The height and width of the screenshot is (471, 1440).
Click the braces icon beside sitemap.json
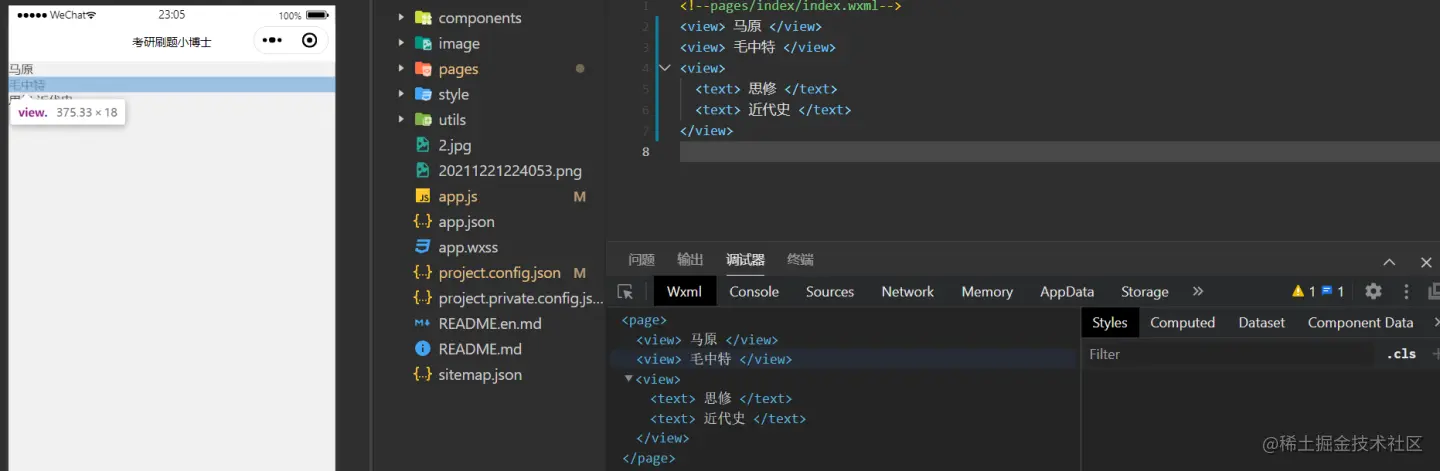[x=423, y=374]
